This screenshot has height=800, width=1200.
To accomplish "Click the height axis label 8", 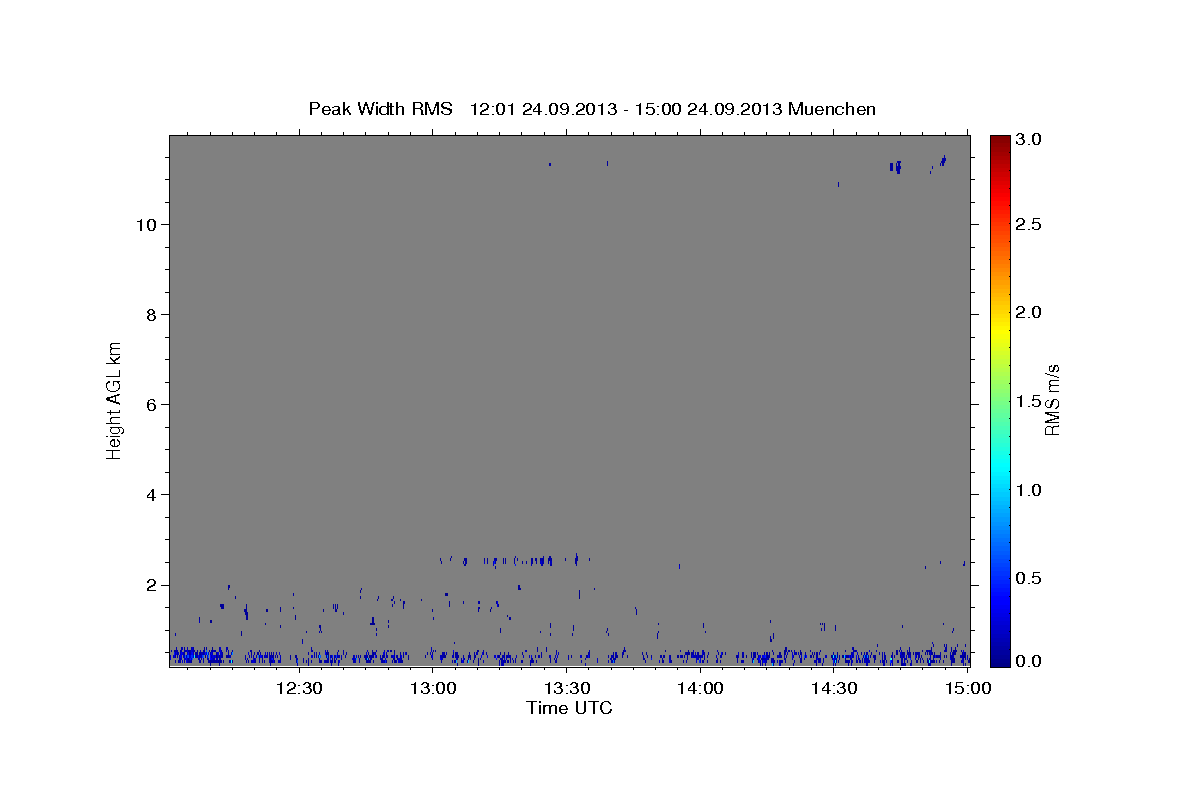I will (149, 315).
